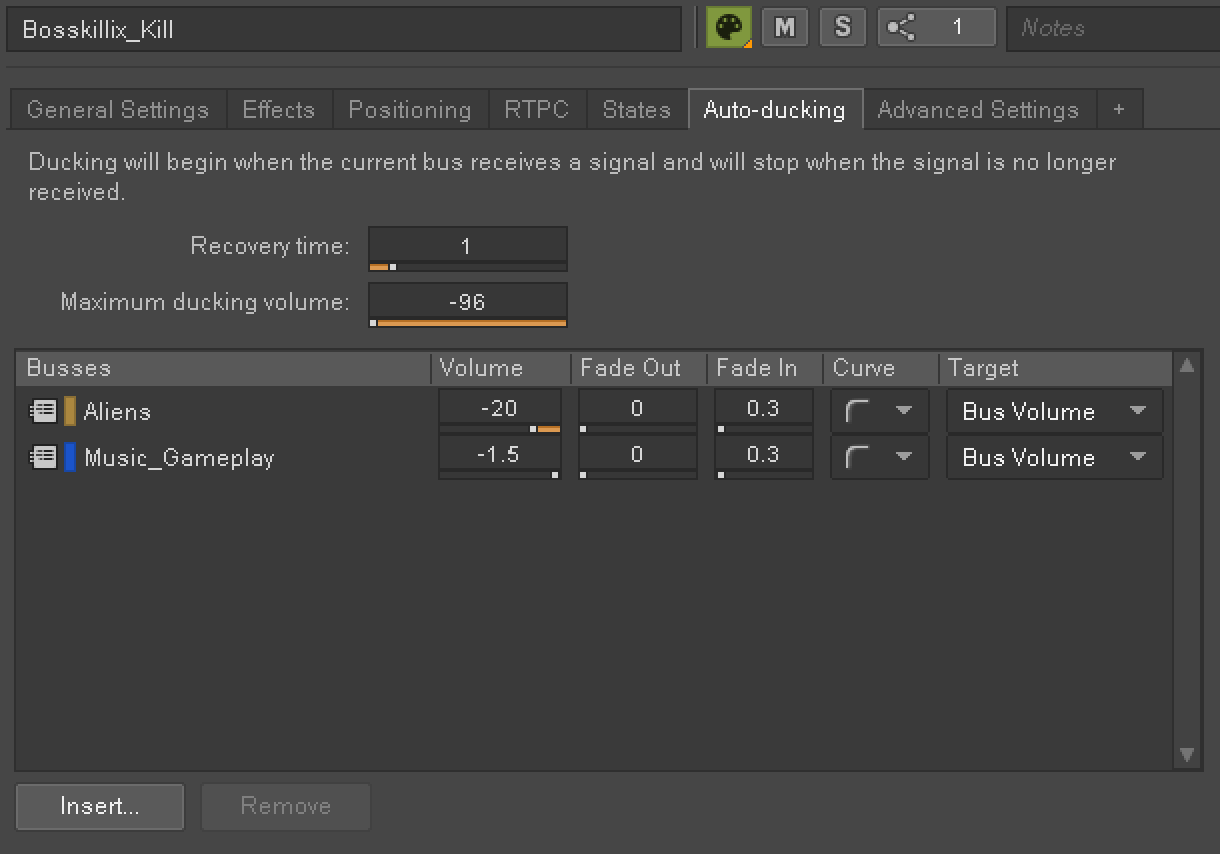Click the Notes text field

(1110, 28)
